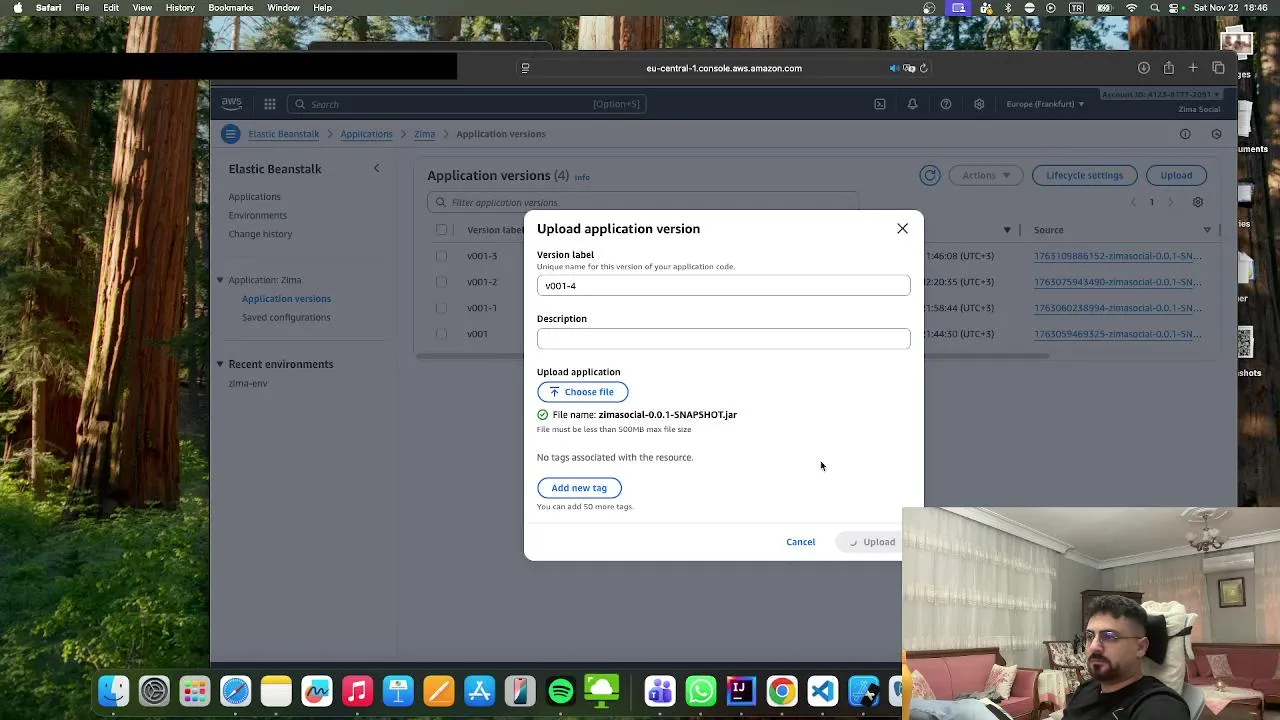Open Spotify from the Dock
This screenshot has height=720, width=1280.
tap(561, 691)
